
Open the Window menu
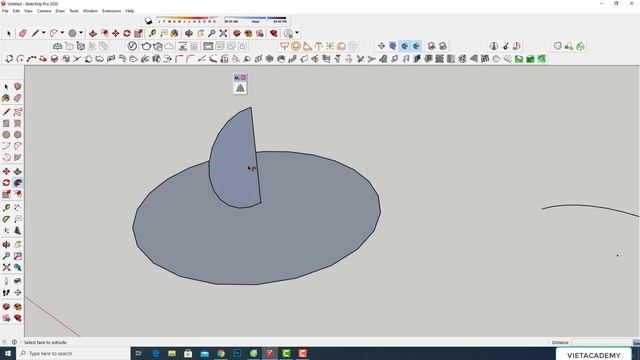click(90, 11)
